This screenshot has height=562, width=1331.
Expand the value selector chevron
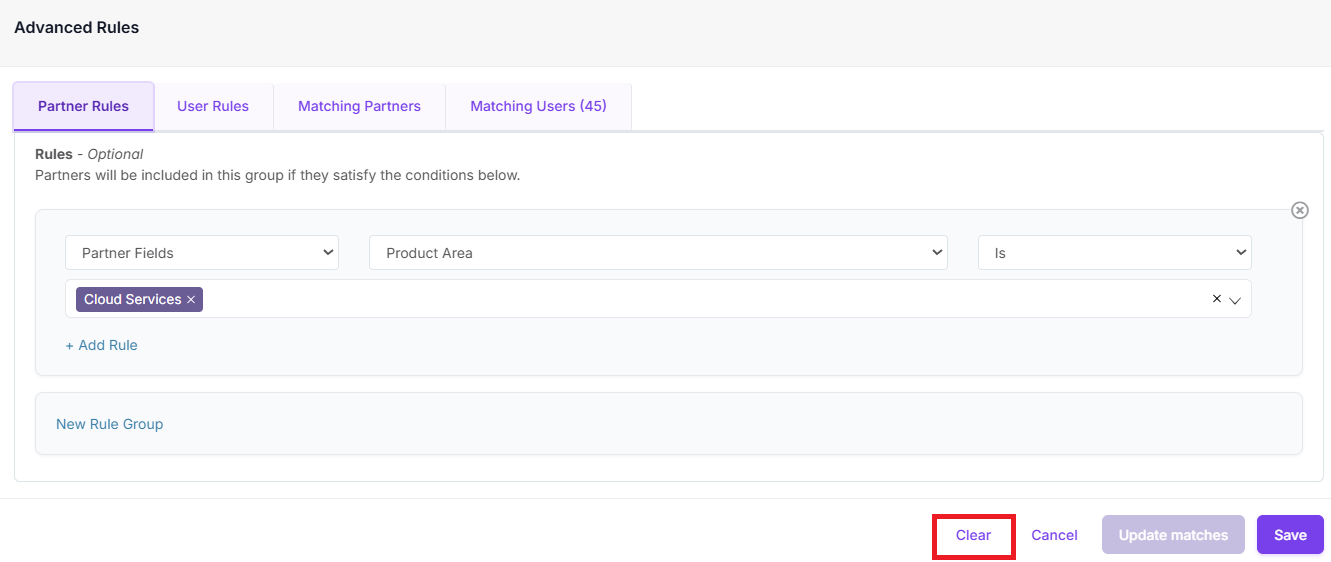tap(1235, 300)
